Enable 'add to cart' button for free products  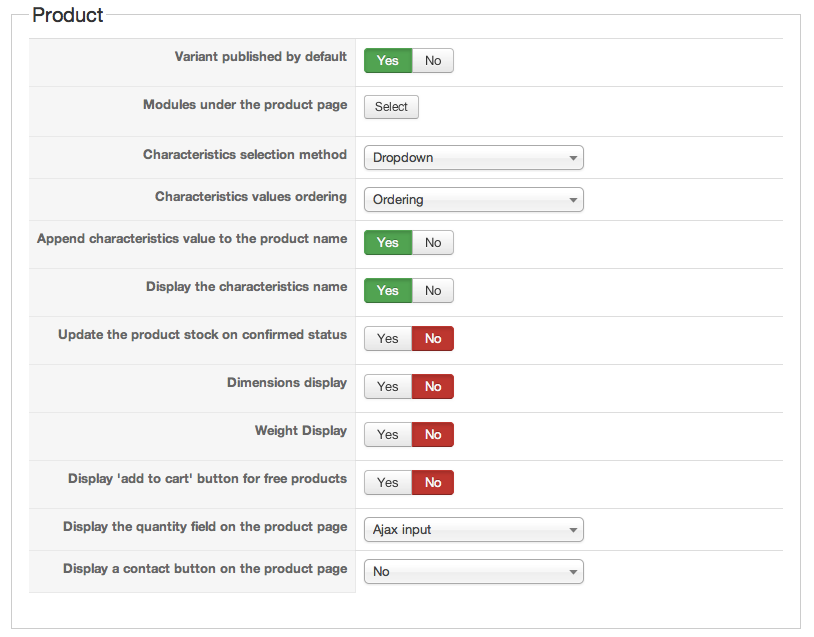[388, 483]
